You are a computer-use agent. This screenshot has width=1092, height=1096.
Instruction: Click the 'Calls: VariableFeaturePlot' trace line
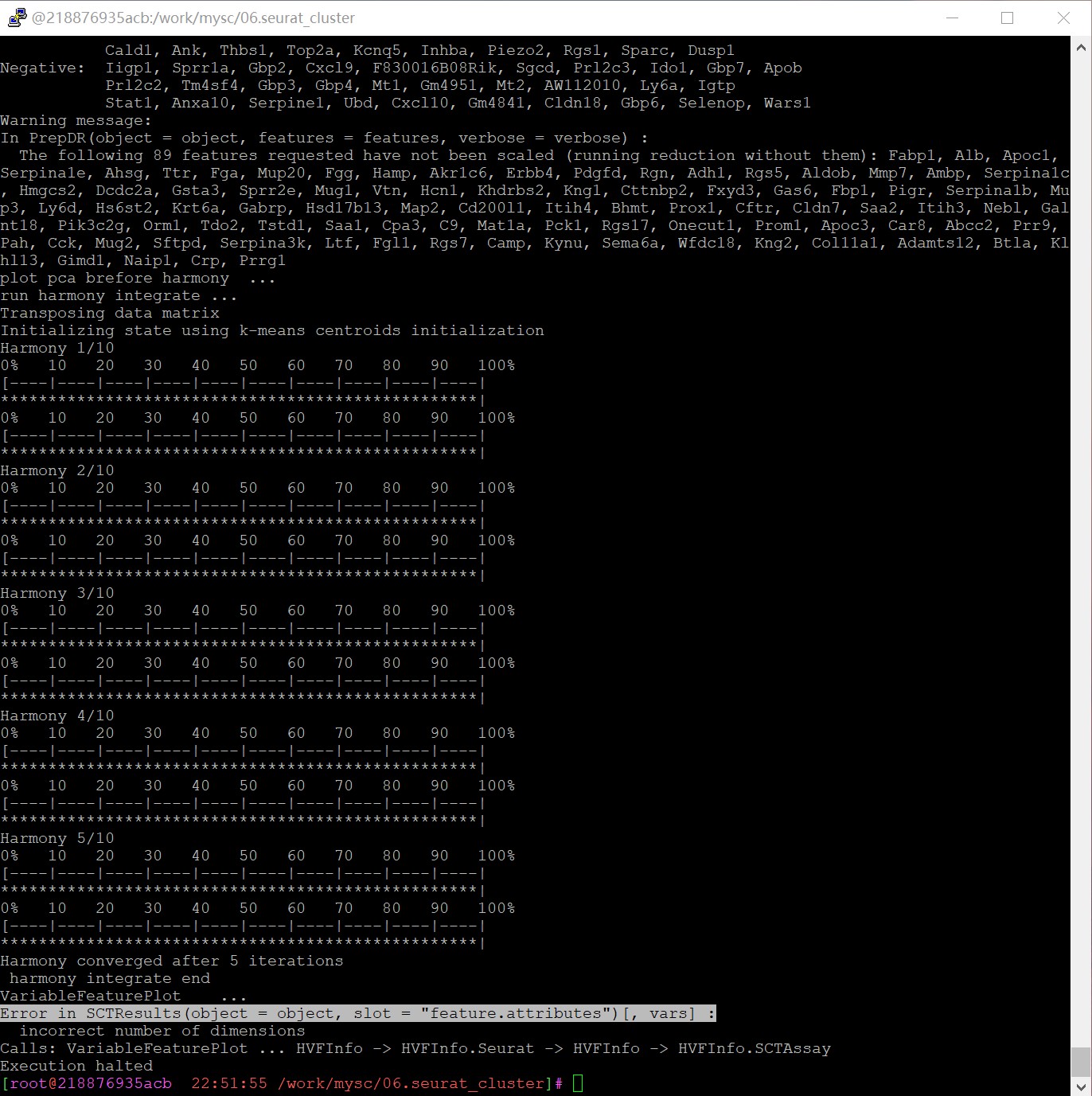pyautogui.click(x=415, y=1049)
